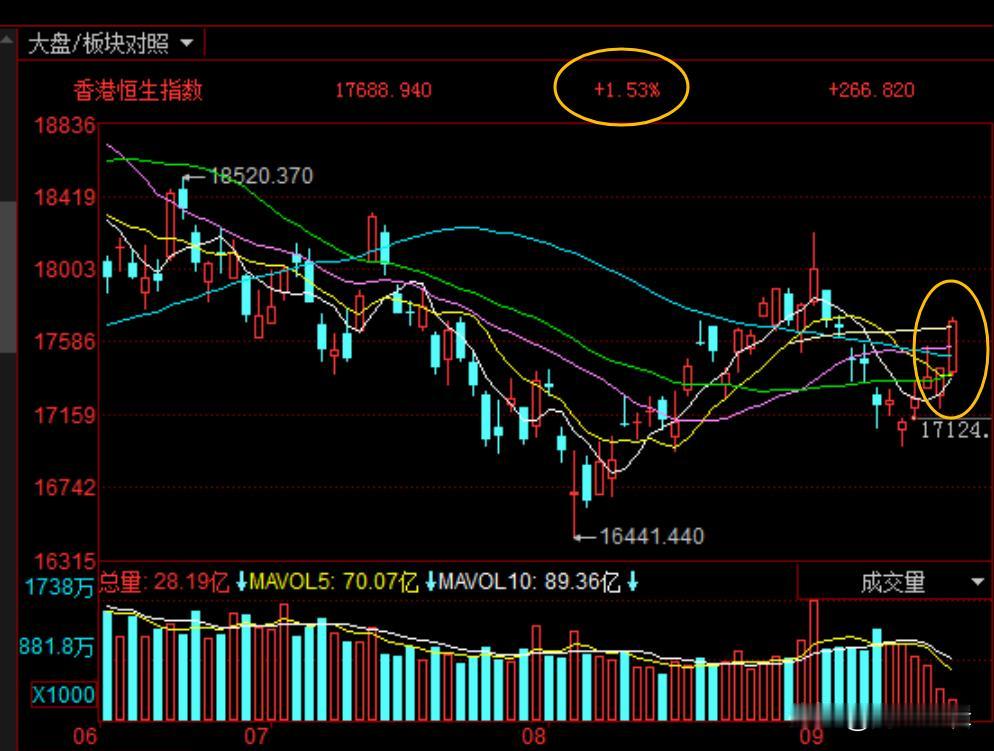Click the MAVOL10: 89.36亿 readout
Viewport: 994px width, 751px height.
[x=529, y=581]
